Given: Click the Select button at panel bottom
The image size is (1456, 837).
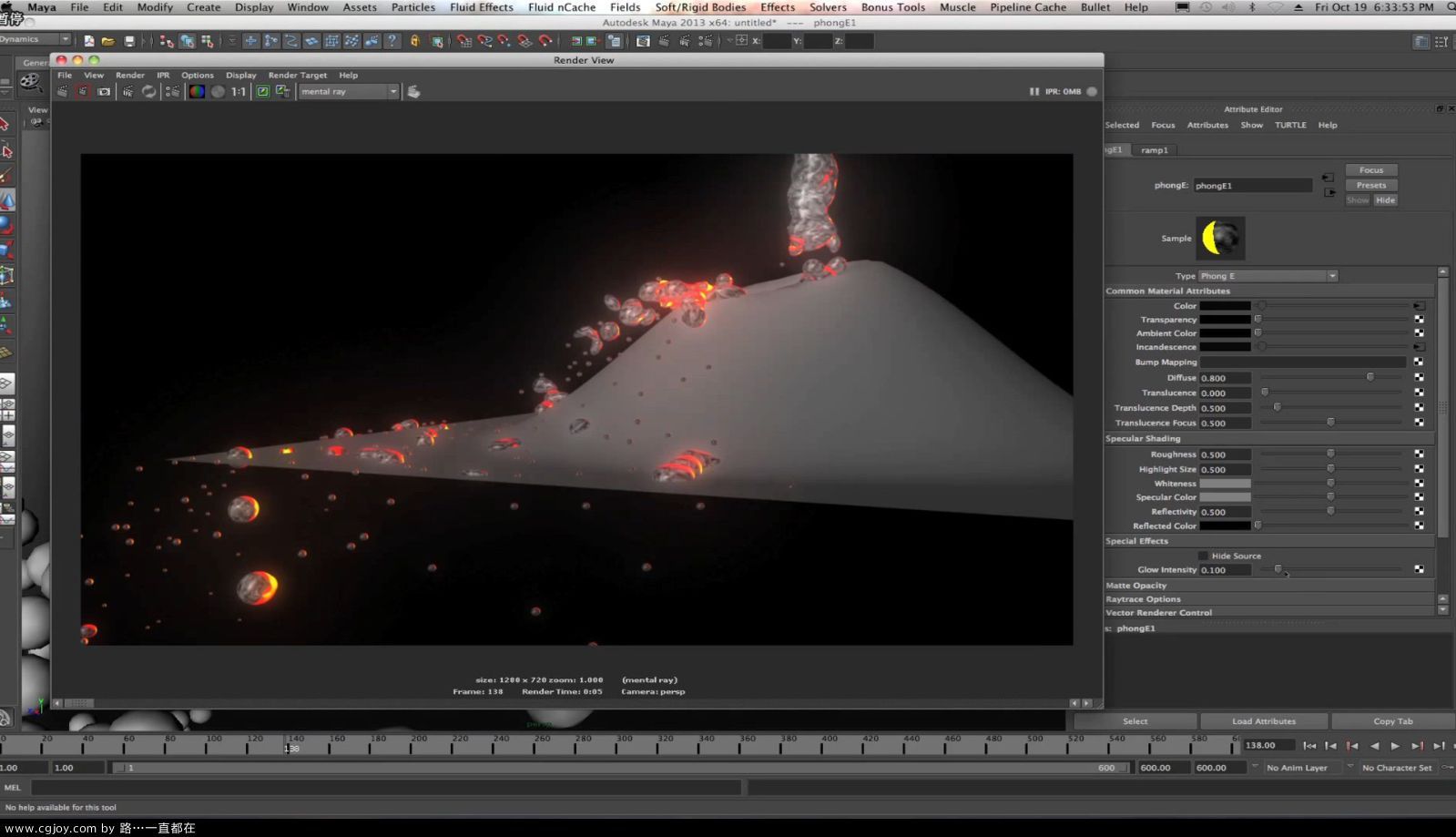Looking at the screenshot, I should (x=1135, y=721).
